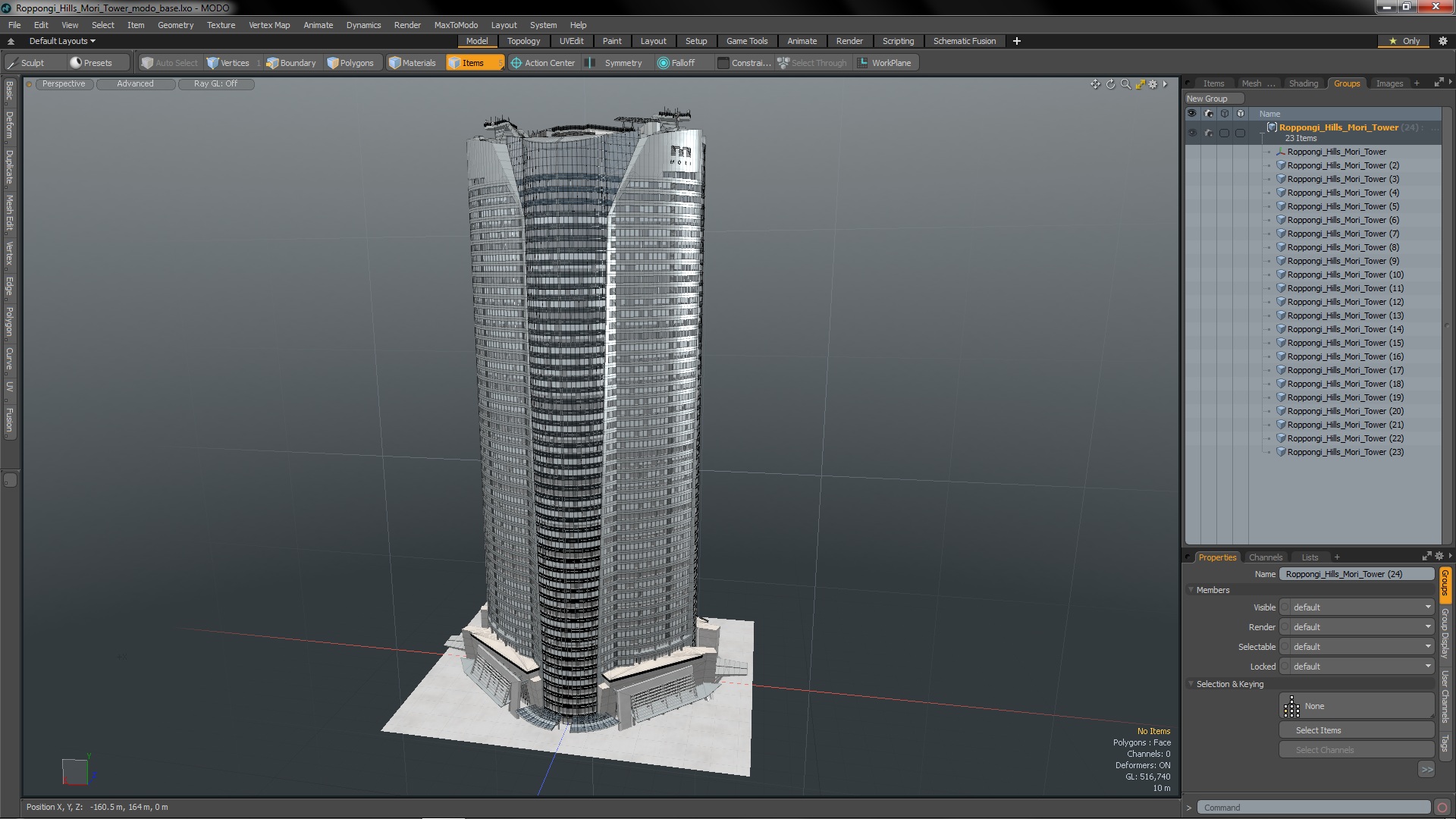This screenshot has height=819, width=1456.
Task: Click the viewport zoom magnifier icon
Action: [x=1125, y=84]
